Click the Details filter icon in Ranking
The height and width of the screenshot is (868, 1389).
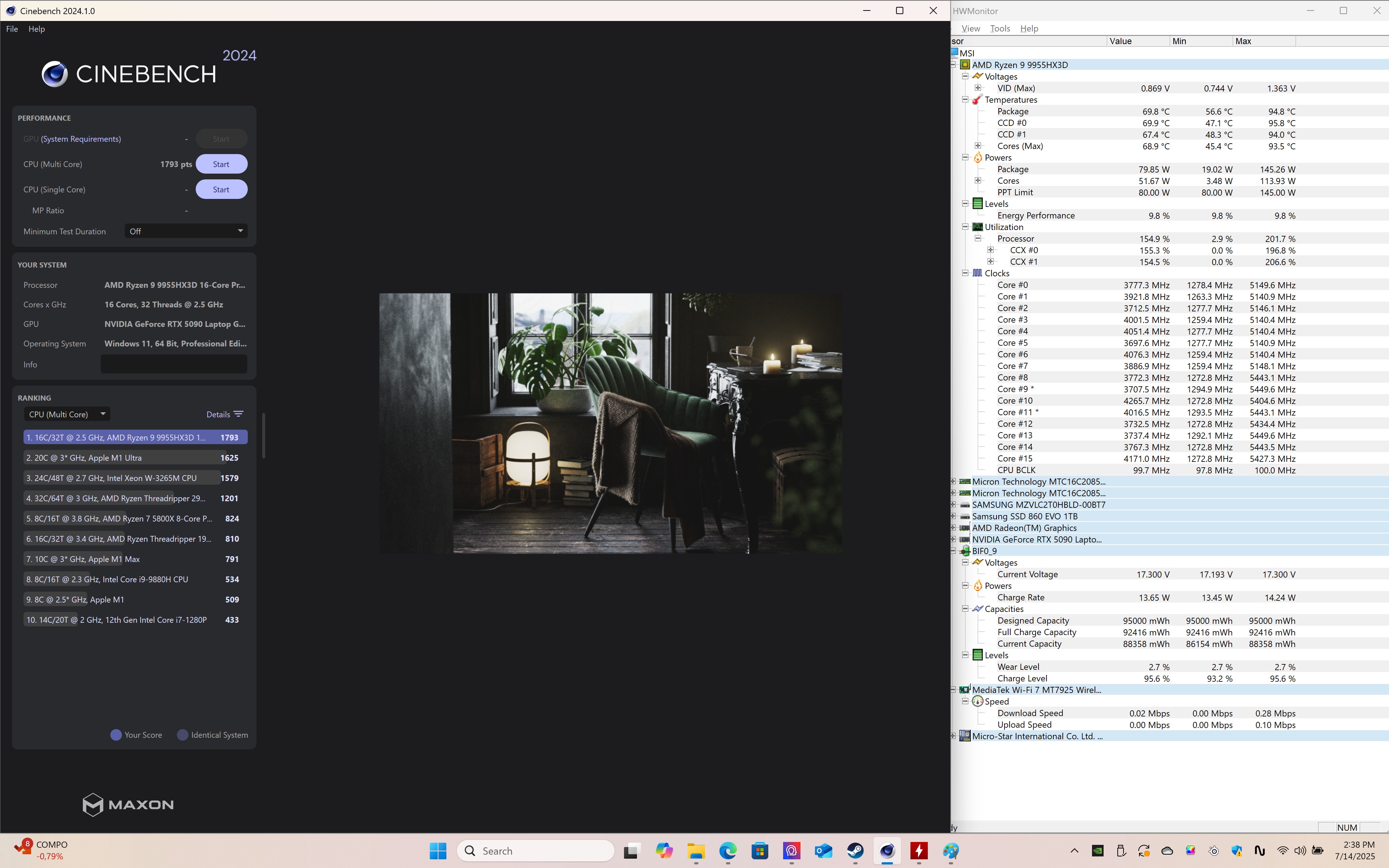pos(238,414)
